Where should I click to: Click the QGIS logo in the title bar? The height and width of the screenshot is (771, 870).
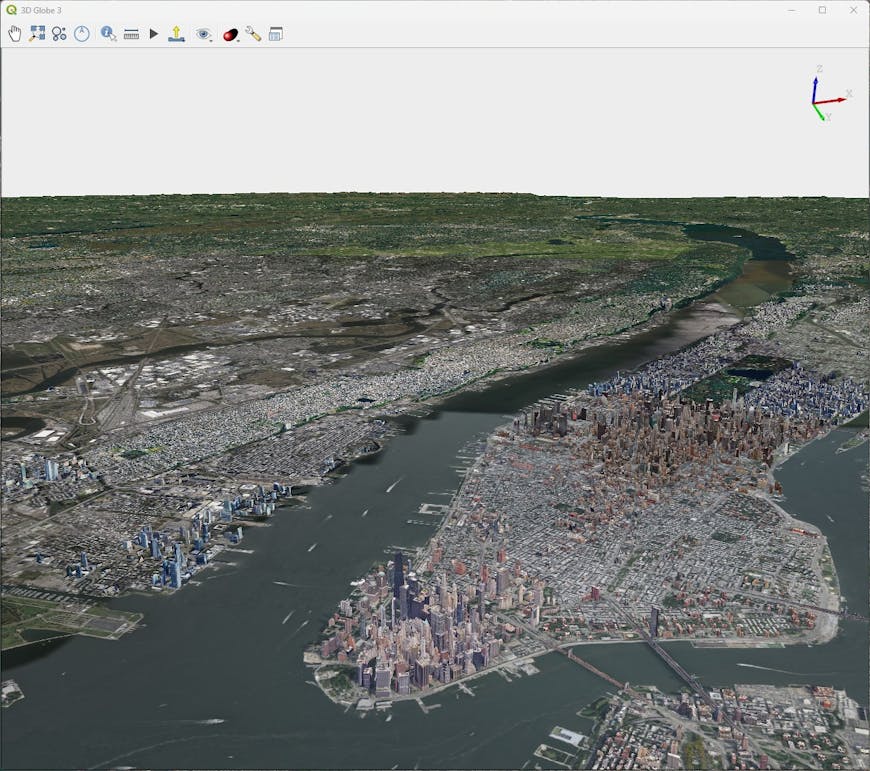pyautogui.click(x=10, y=9)
